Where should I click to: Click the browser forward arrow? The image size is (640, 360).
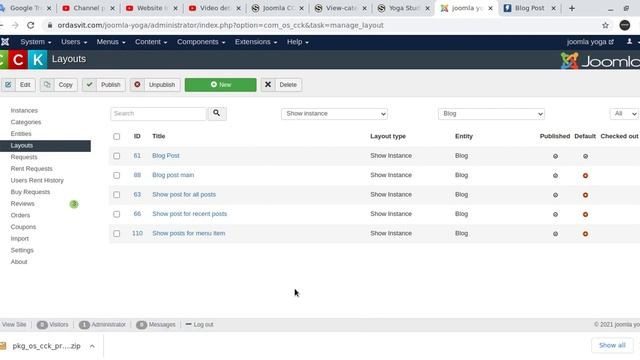point(15,25)
